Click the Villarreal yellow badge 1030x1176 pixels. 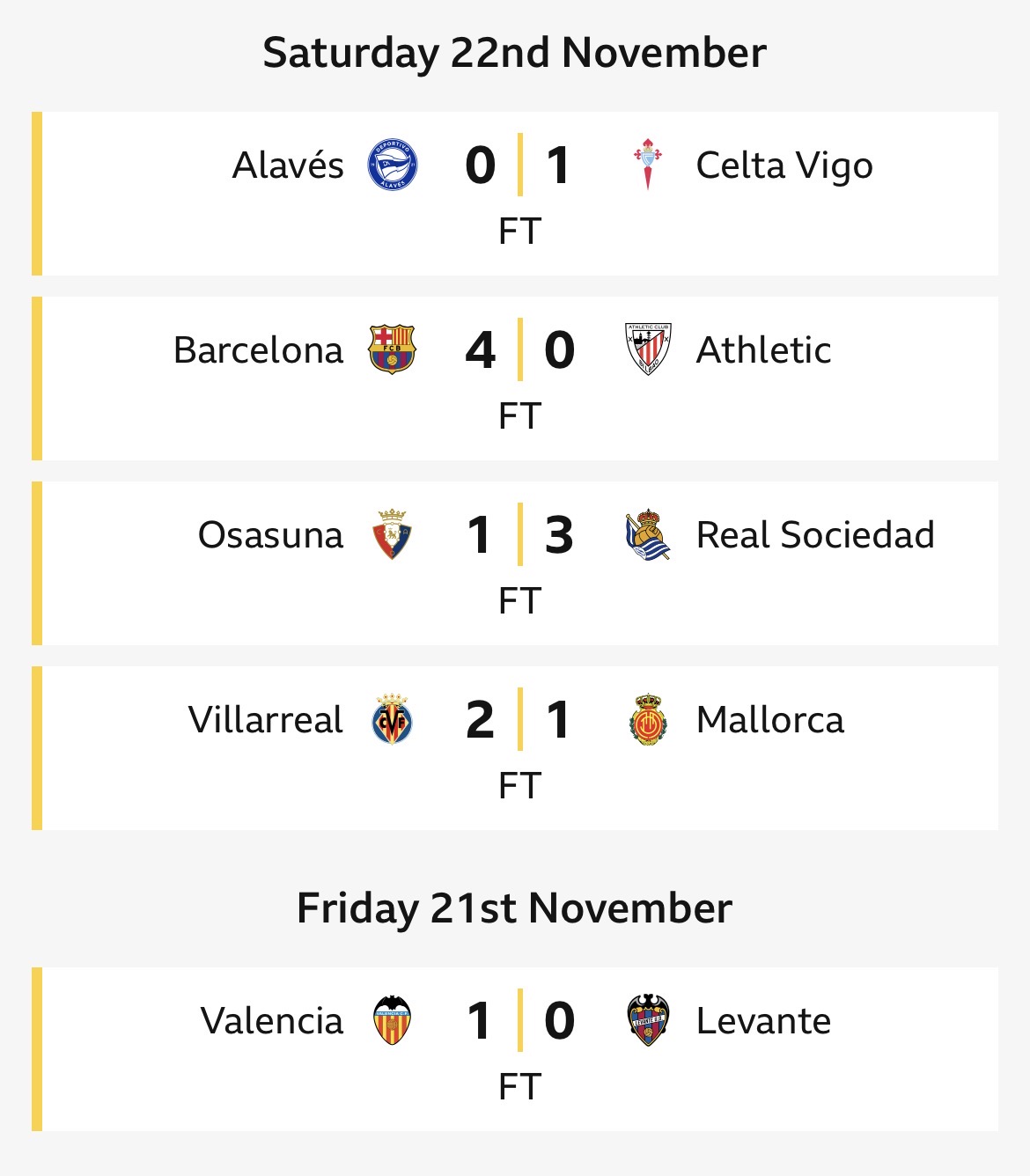click(393, 719)
